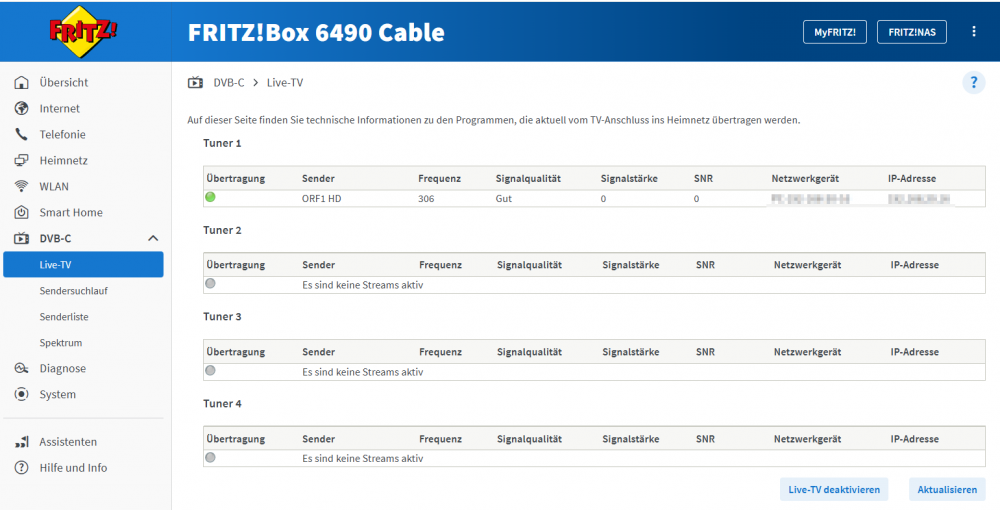Click the Telefonie phone icon
1000x510 pixels.
pos(21,135)
